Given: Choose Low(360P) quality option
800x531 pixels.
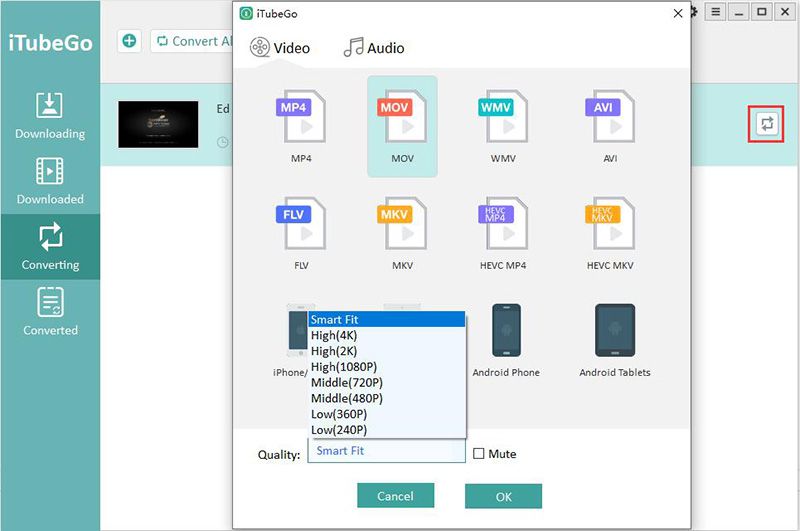Looking at the screenshot, I should 387,414.
